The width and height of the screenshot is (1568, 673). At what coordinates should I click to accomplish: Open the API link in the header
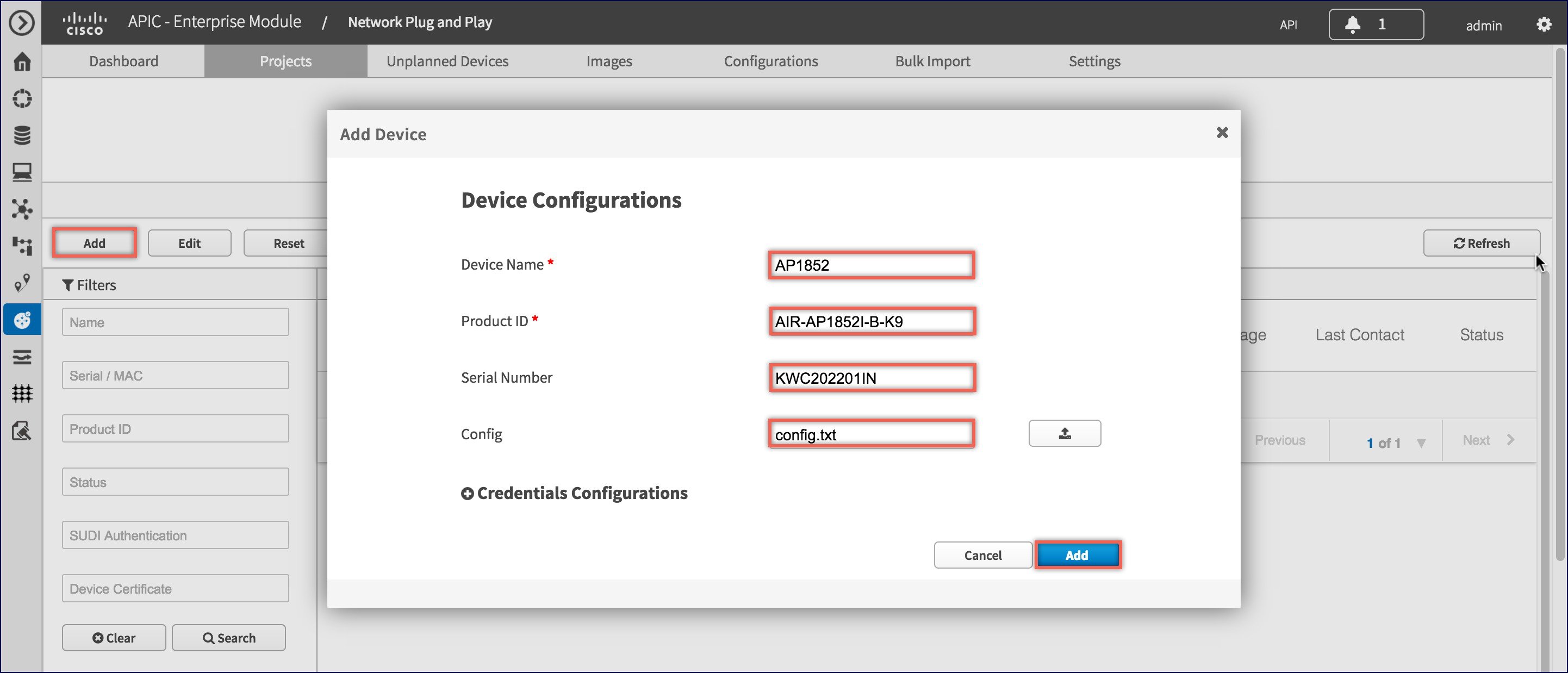(1288, 25)
